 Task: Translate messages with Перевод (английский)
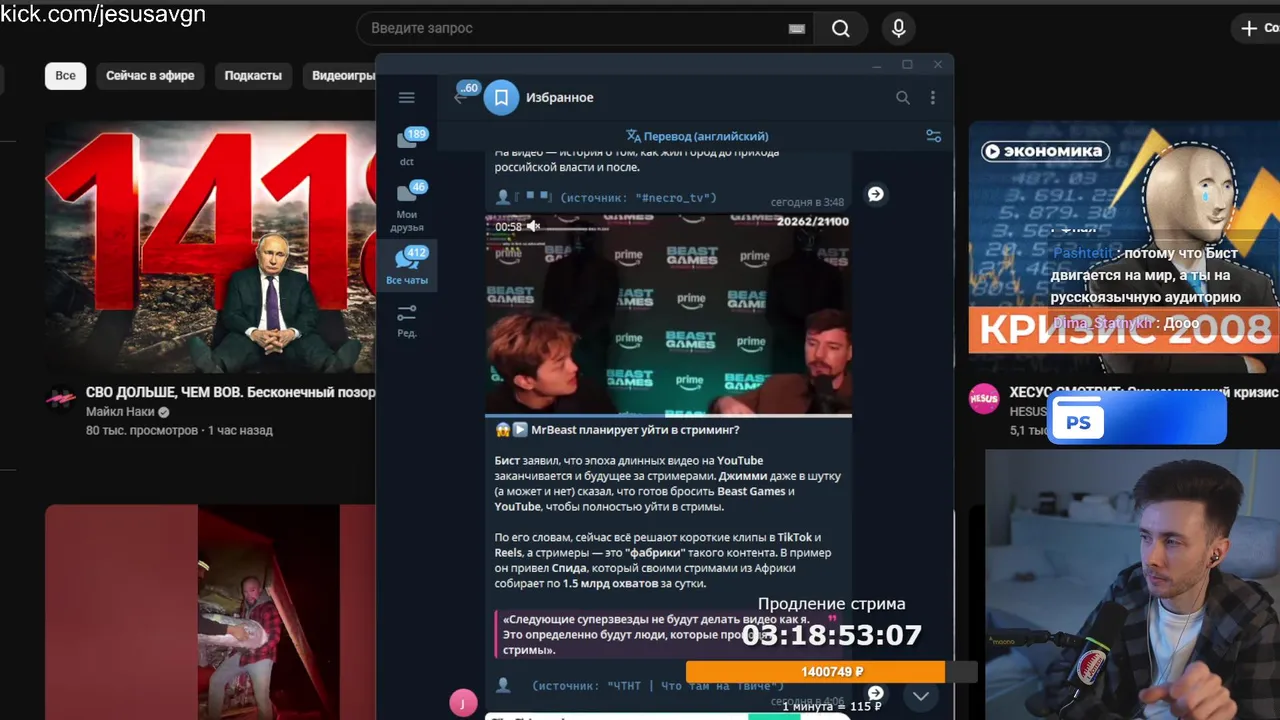697,136
